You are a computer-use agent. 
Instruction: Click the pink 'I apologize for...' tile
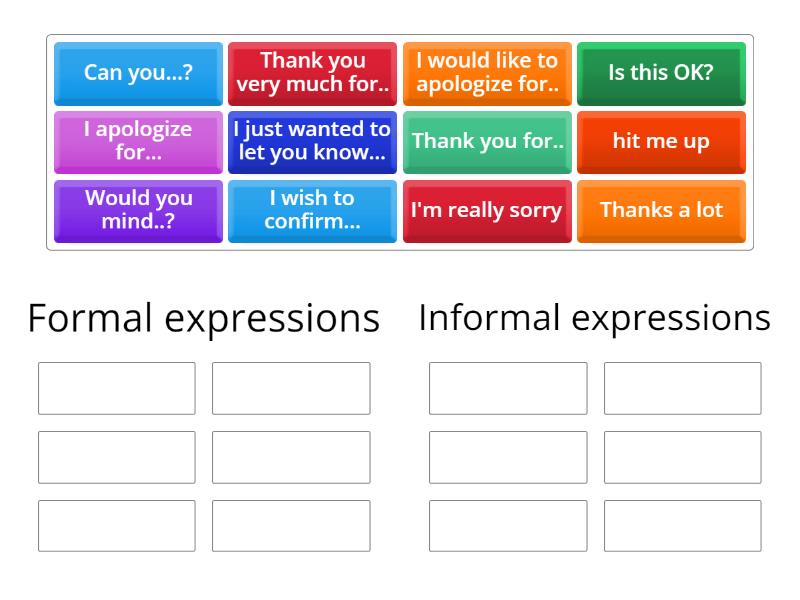(138, 142)
